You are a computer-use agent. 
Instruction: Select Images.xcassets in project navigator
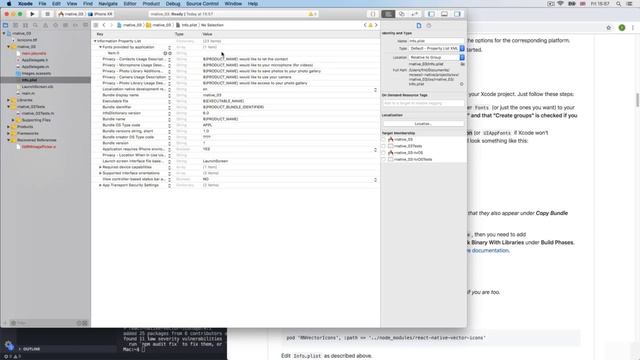36,73
